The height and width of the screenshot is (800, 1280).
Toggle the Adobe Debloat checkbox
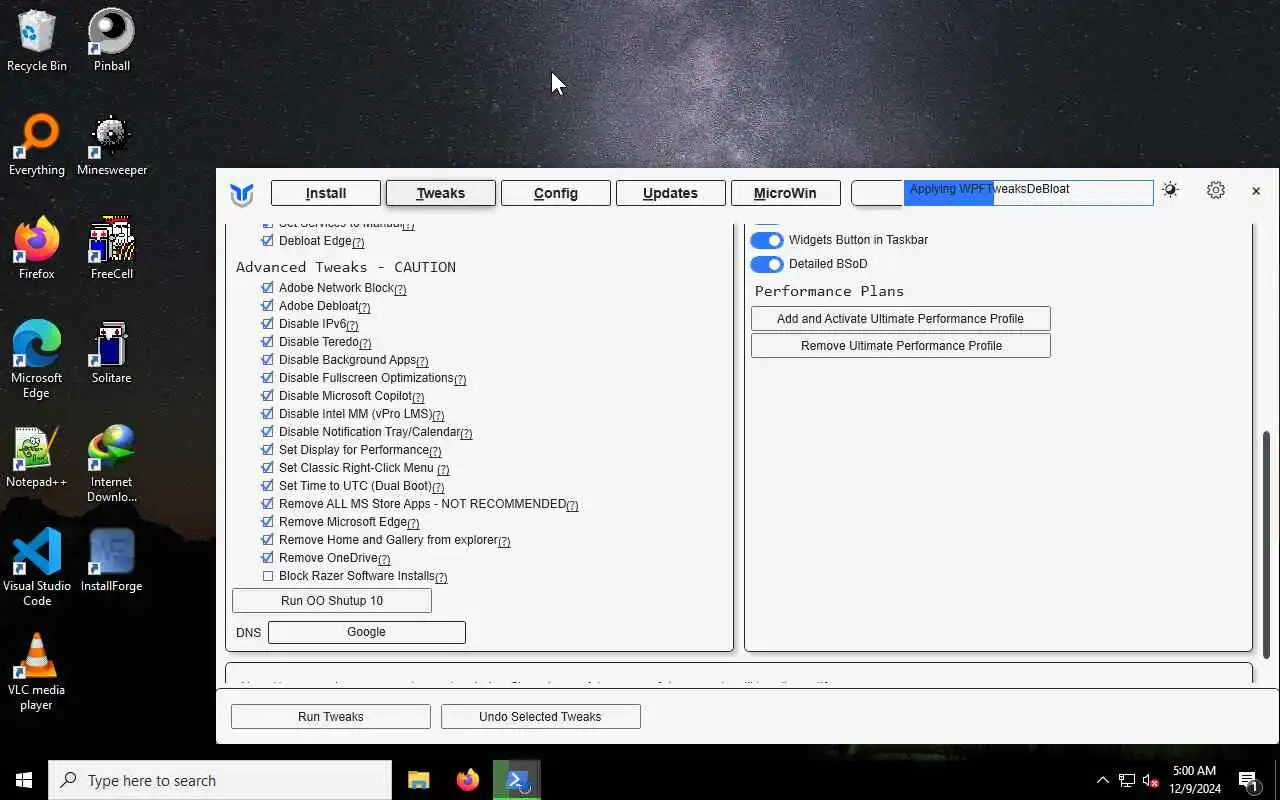267,306
